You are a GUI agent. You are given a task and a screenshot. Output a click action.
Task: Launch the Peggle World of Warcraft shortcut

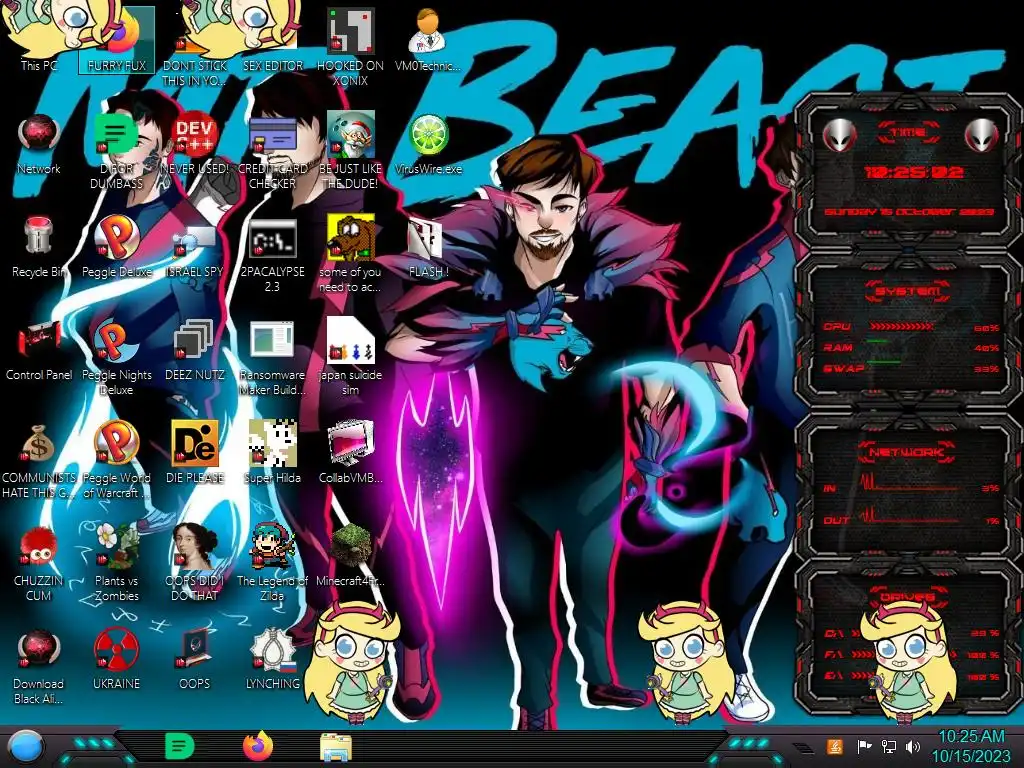(117, 460)
